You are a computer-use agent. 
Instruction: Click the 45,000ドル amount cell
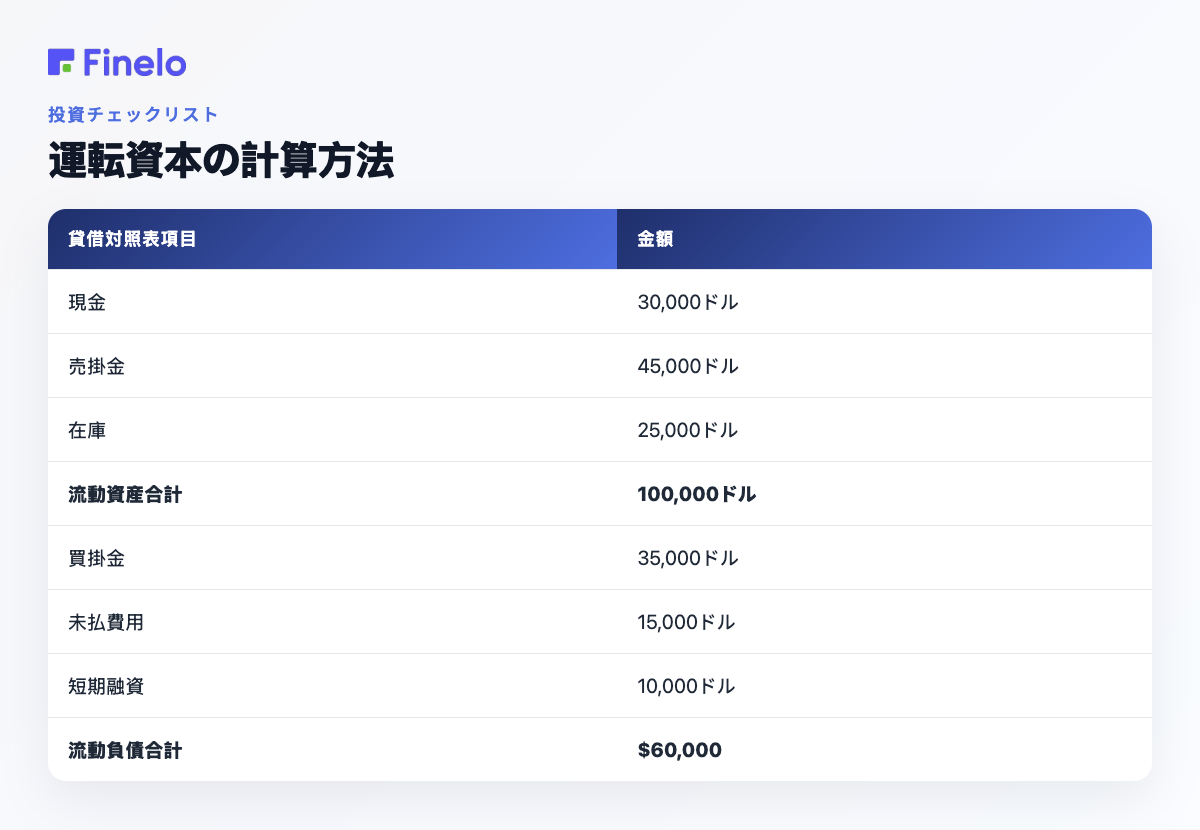point(688,366)
